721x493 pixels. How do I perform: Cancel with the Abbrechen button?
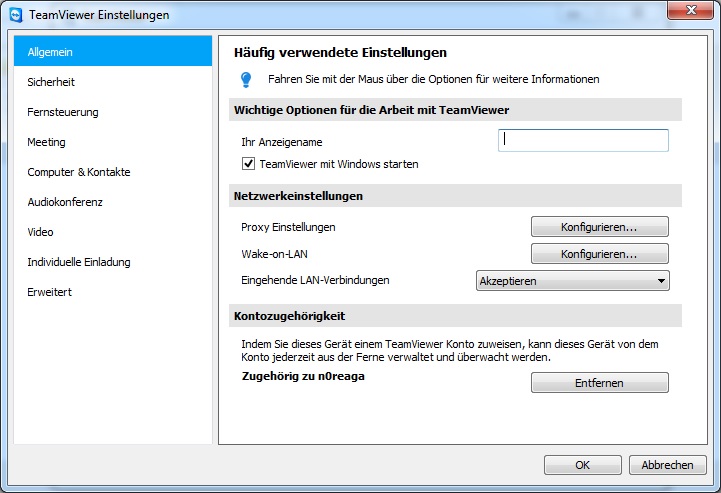(x=668, y=465)
